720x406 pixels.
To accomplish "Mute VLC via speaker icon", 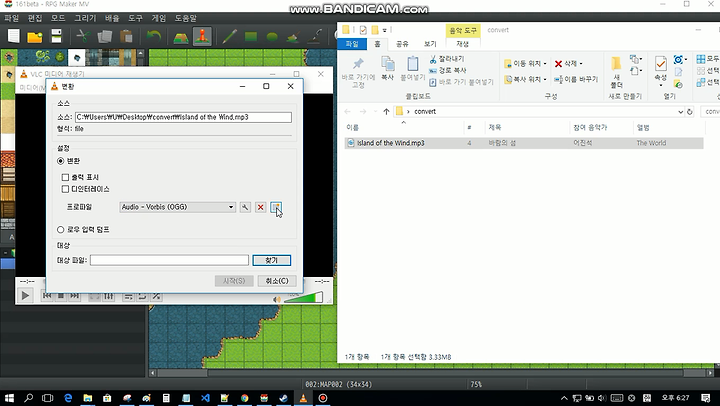I will click(x=277, y=299).
